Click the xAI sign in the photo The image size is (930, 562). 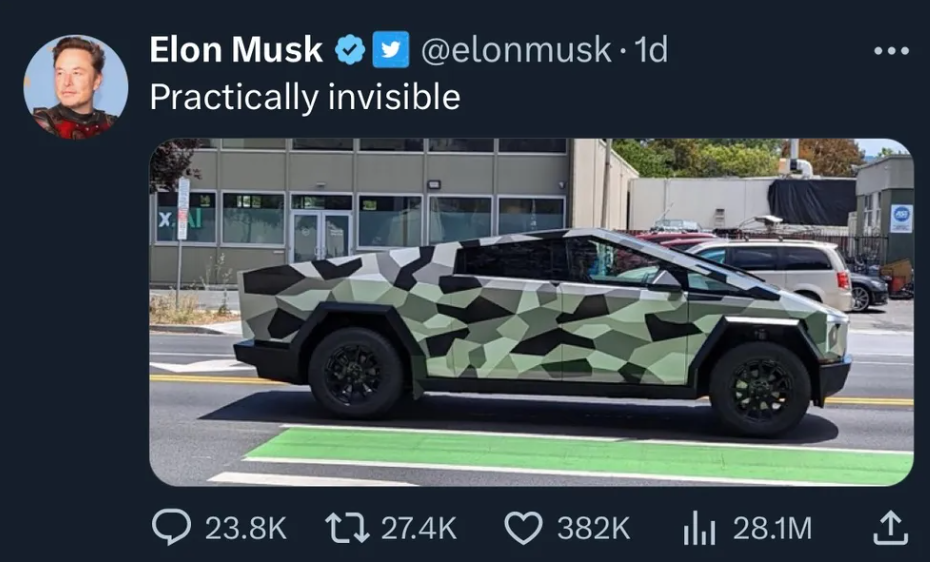(180, 219)
